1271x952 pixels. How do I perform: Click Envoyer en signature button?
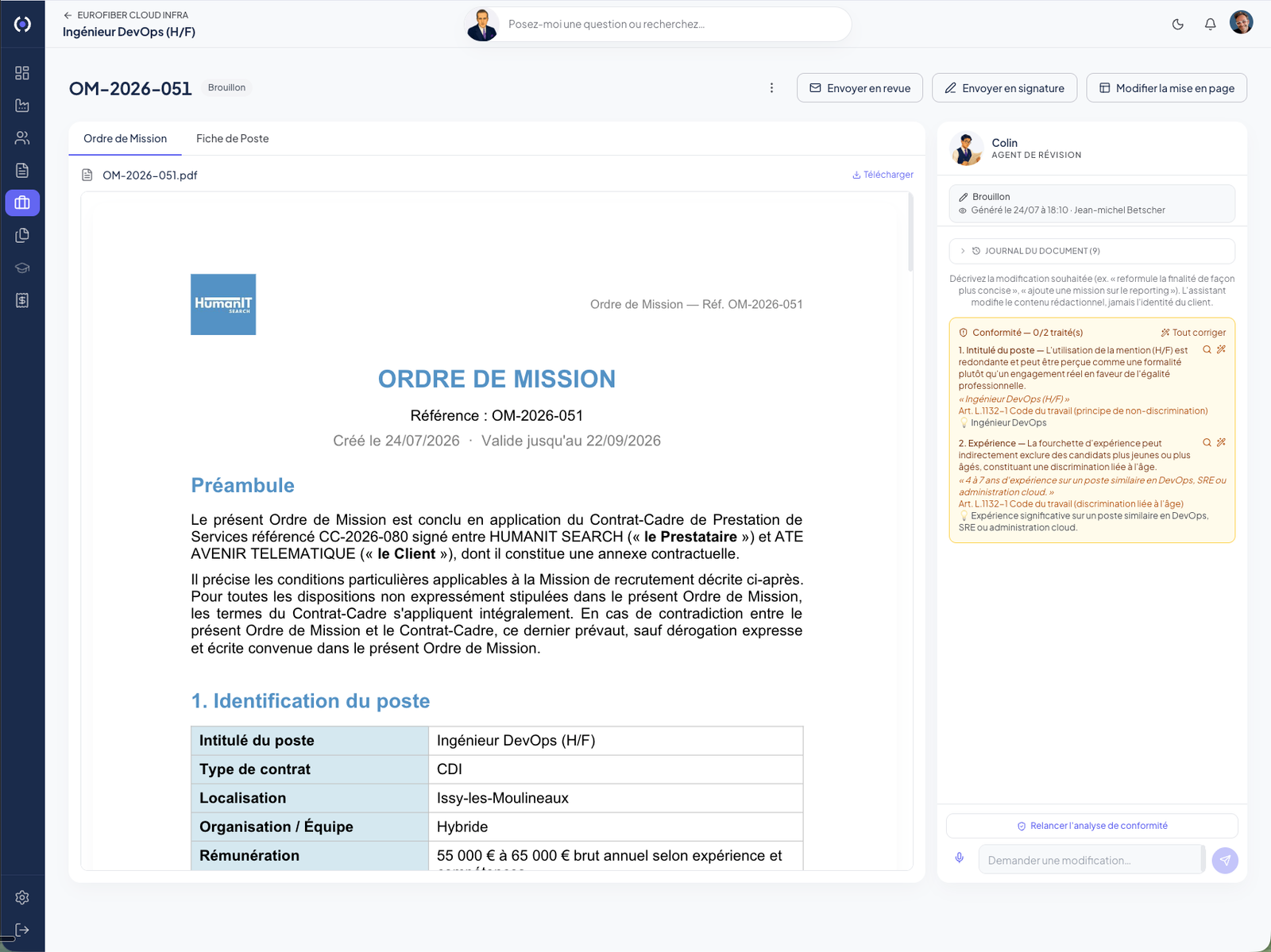click(1004, 88)
